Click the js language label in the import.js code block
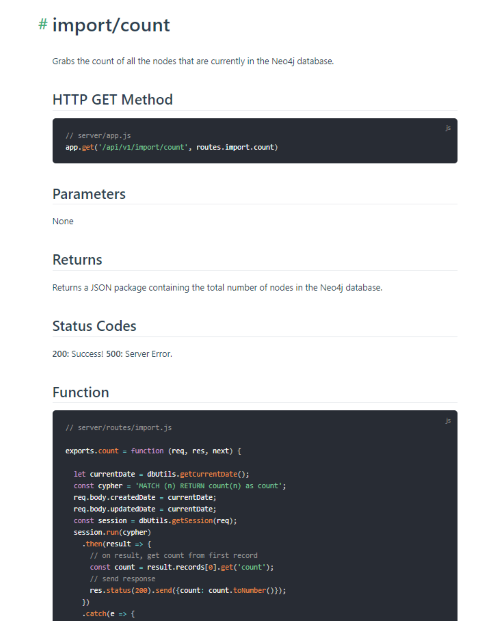 coord(448,421)
